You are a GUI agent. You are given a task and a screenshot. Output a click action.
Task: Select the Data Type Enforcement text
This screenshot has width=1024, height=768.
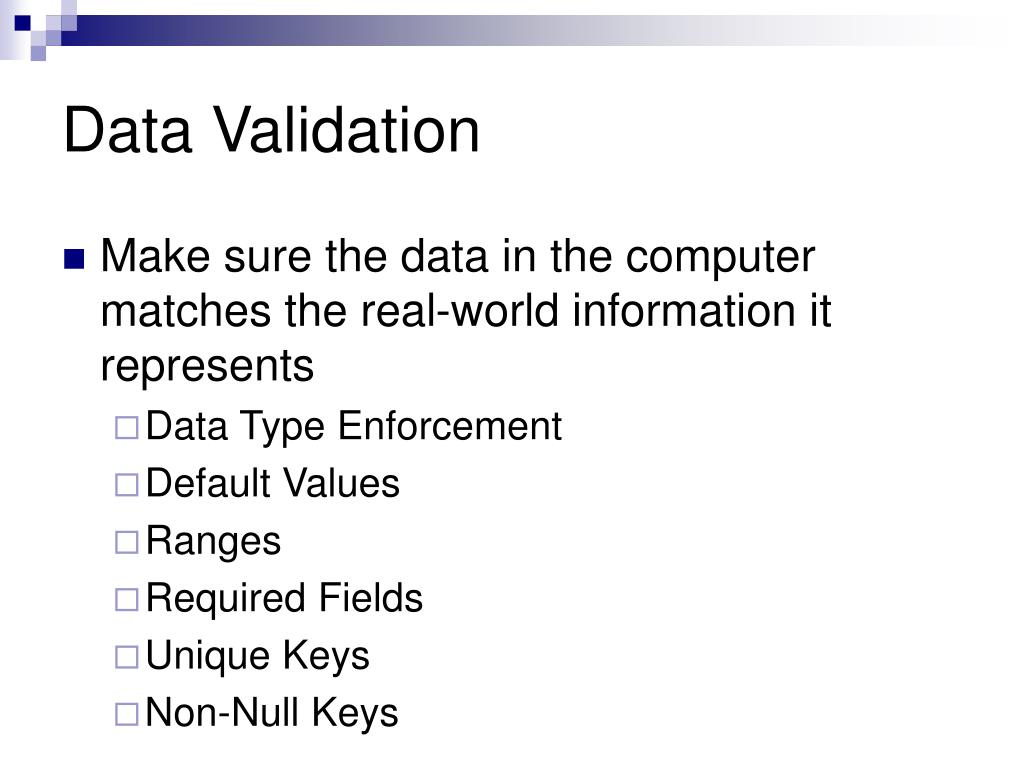tap(353, 427)
